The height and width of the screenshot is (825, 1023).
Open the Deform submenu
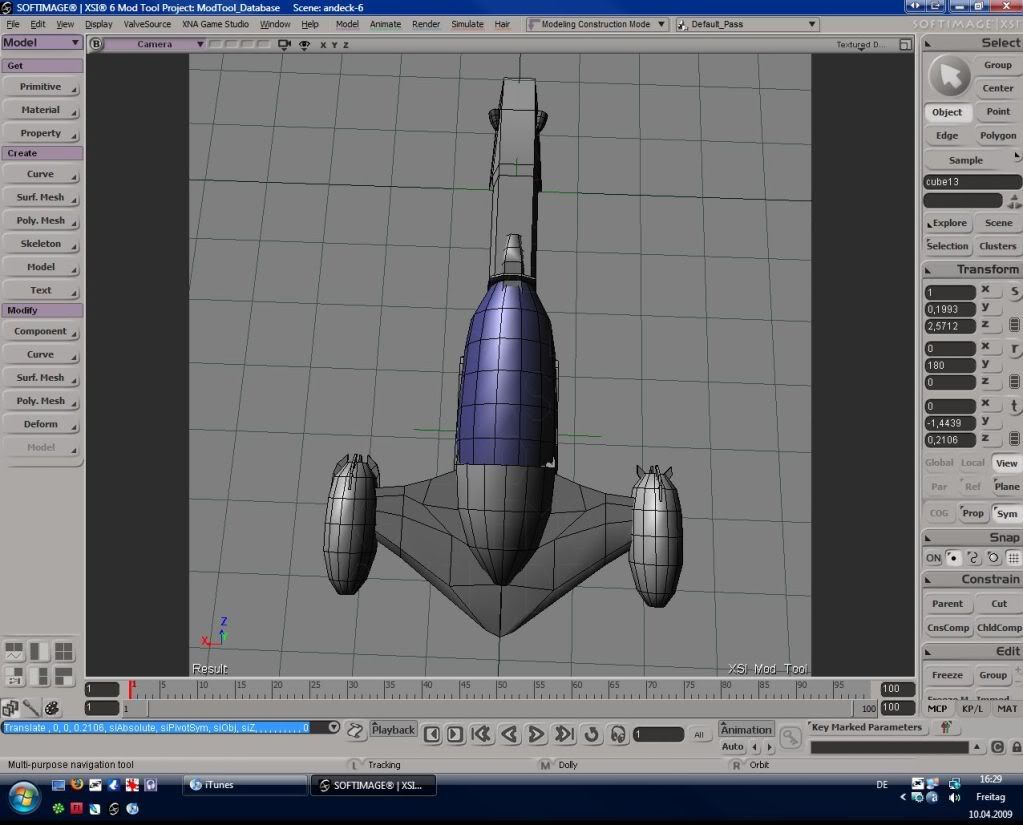click(41, 424)
